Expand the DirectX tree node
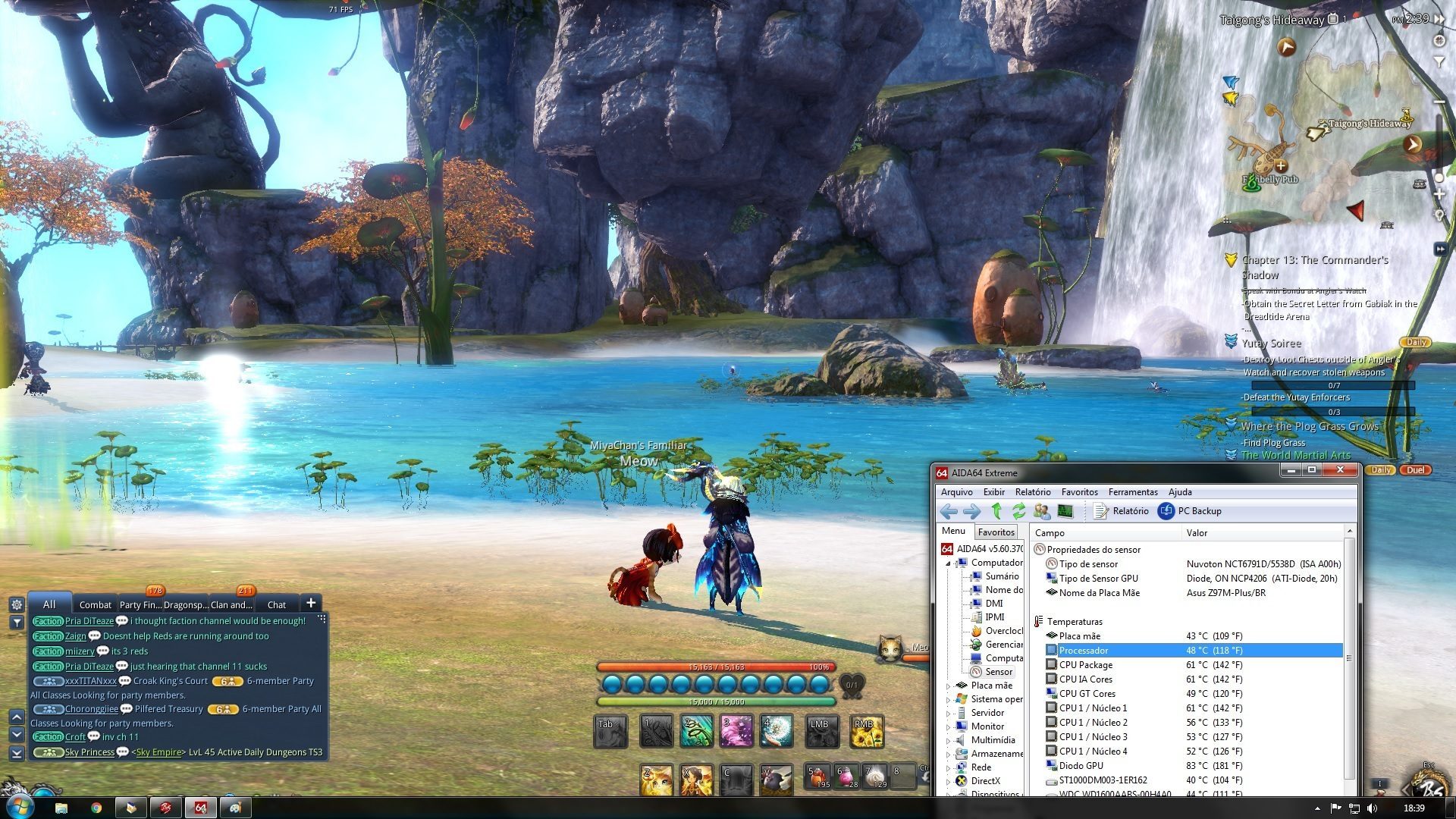The width and height of the screenshot is (1456, 819). coord(948,781)
